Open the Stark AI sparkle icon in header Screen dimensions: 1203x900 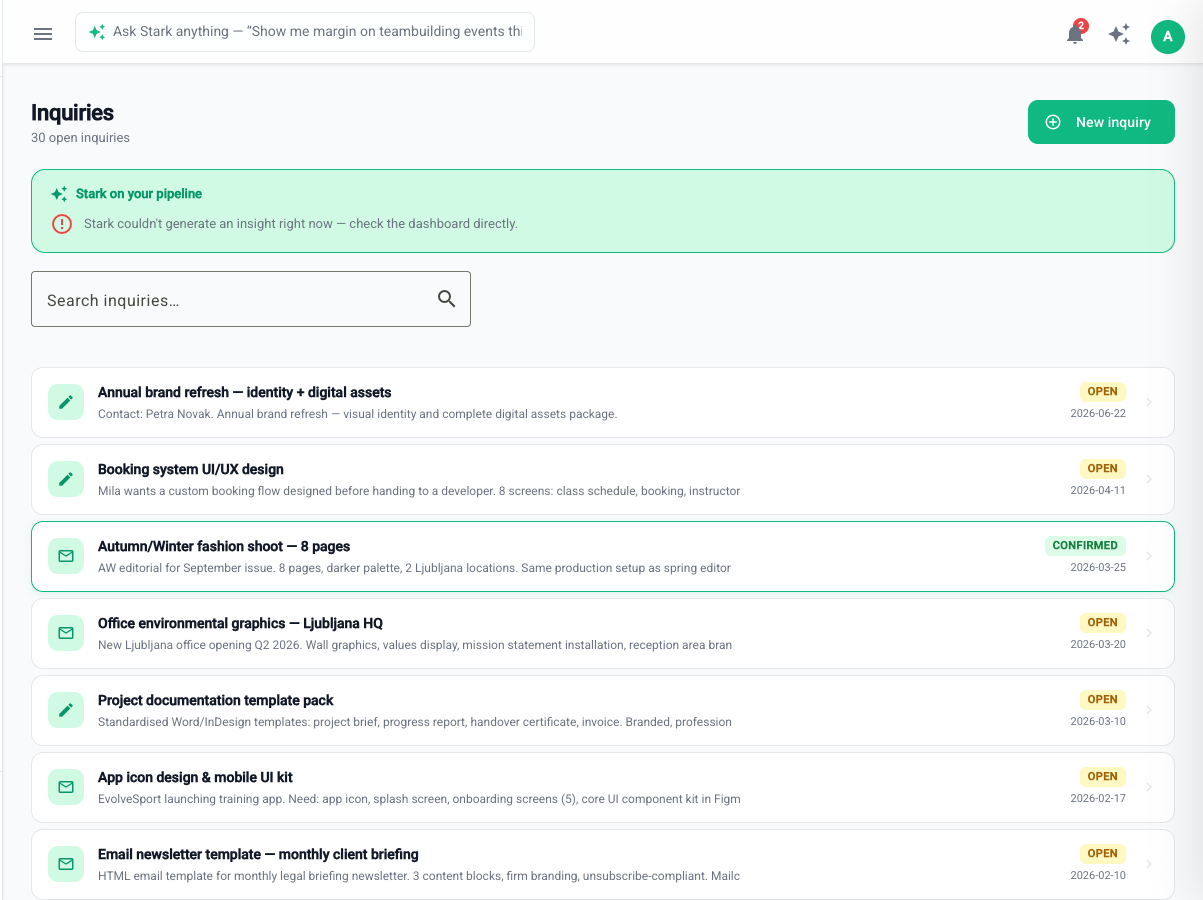(1119, 34)
